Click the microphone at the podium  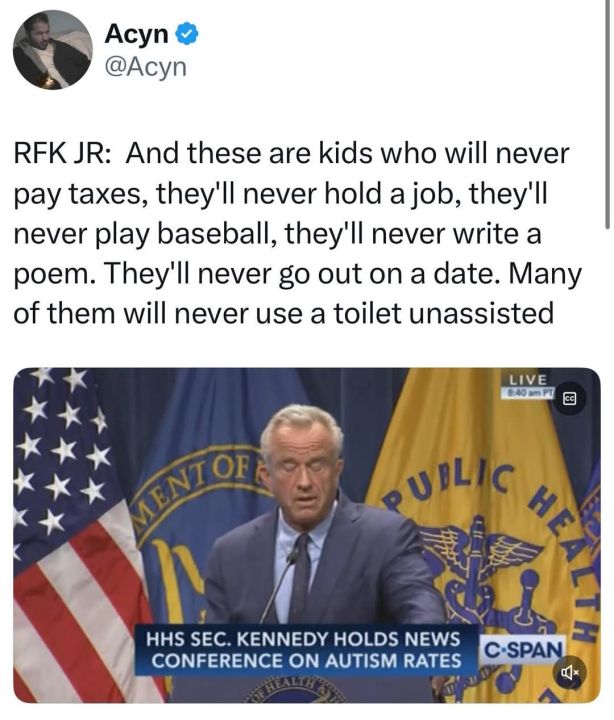(290, 560)
